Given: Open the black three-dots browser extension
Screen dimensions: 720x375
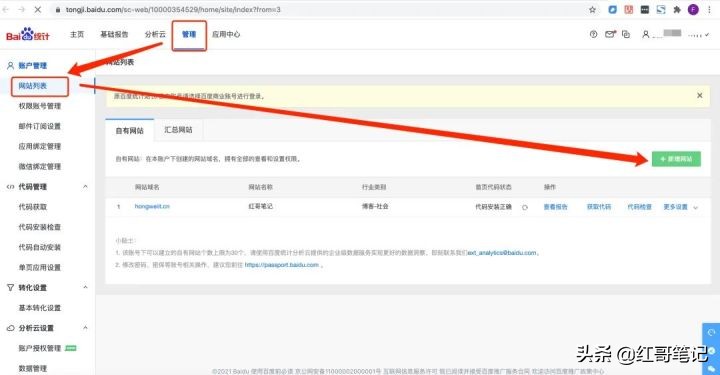Looking at the screenshot, I should 645,10.
